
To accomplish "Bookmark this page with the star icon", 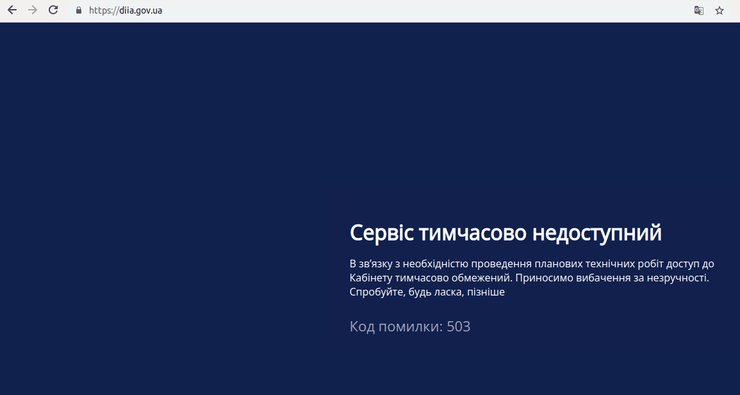I will [x=719, y=10].
